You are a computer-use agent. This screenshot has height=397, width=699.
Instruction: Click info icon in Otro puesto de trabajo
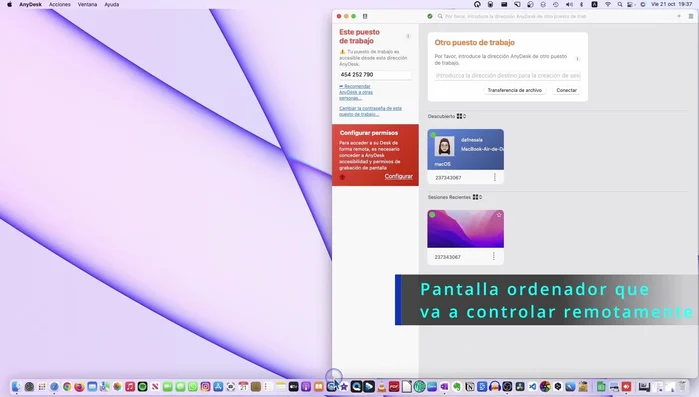pos(577,59)
